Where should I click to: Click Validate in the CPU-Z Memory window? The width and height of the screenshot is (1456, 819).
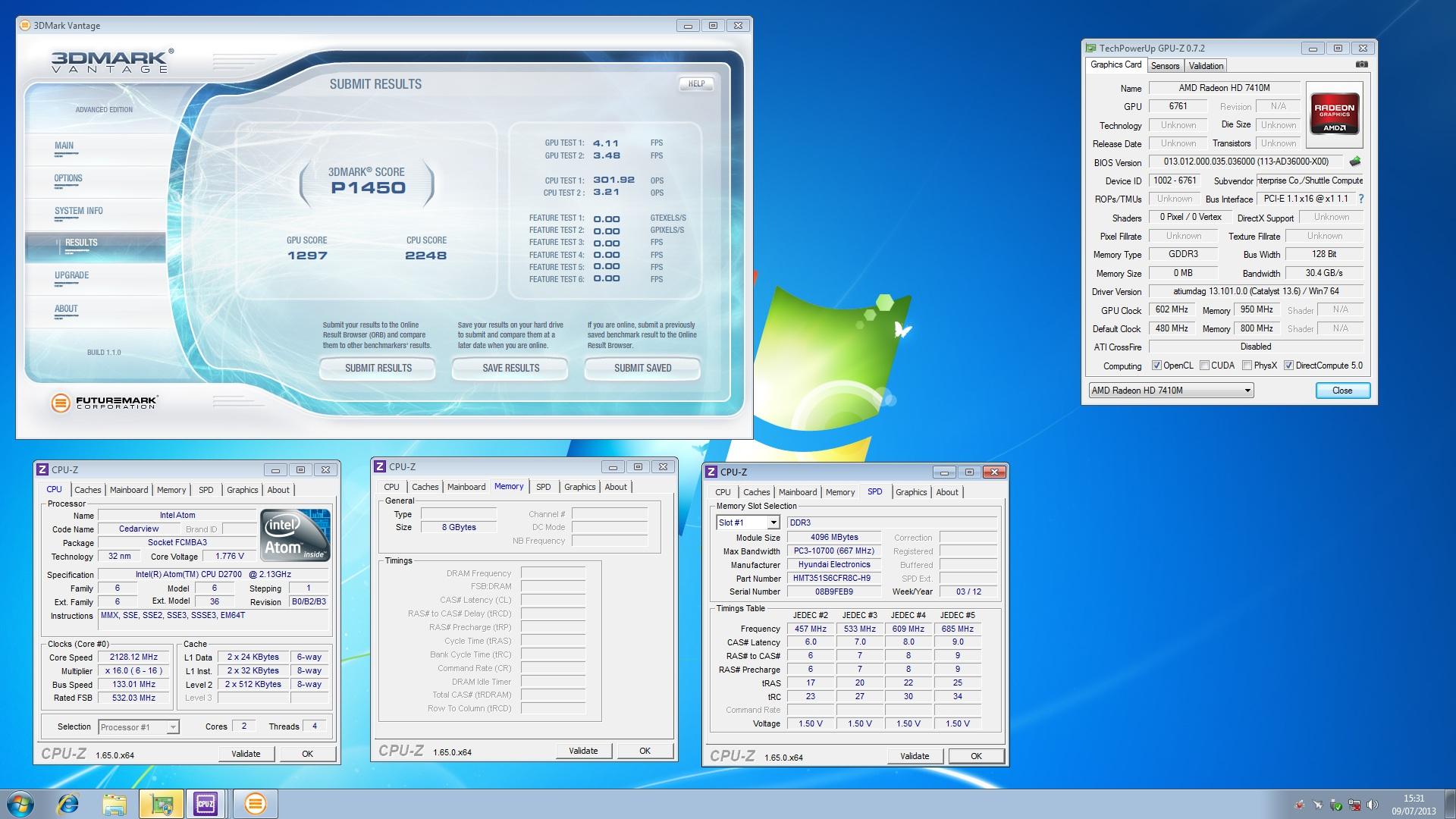(583, 751)
